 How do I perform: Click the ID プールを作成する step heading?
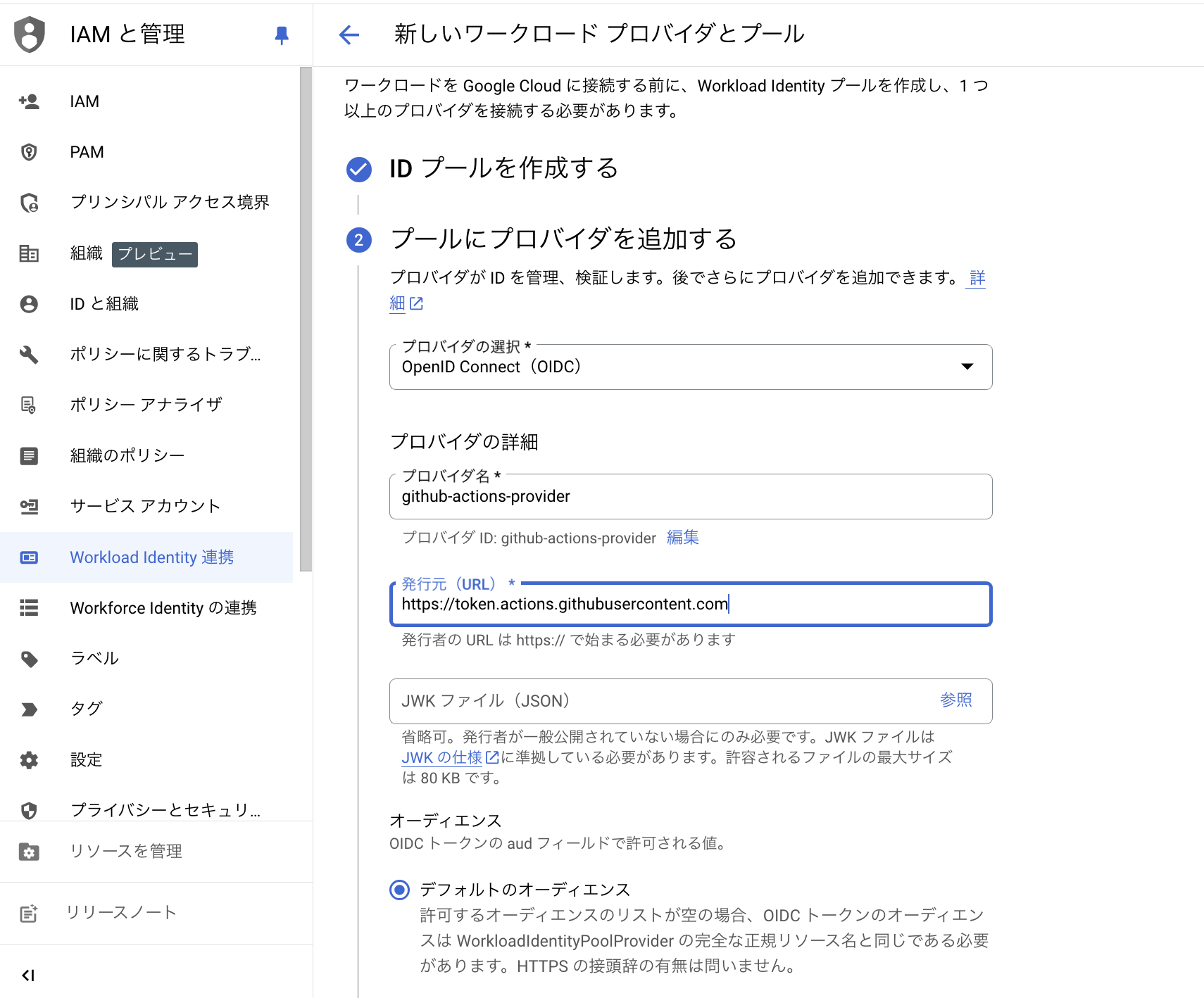(504, 169)
